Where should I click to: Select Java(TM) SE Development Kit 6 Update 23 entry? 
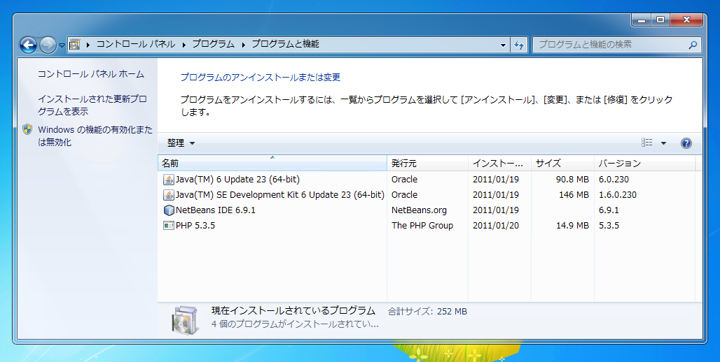pos(280,195)
